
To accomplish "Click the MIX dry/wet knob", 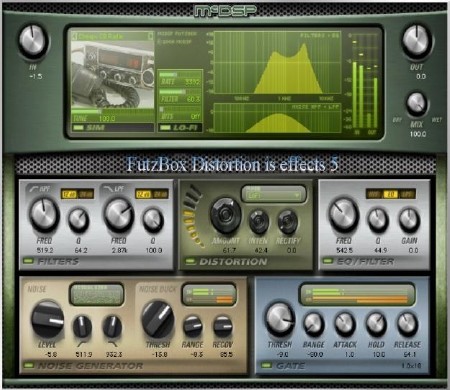I will [417, 103].
